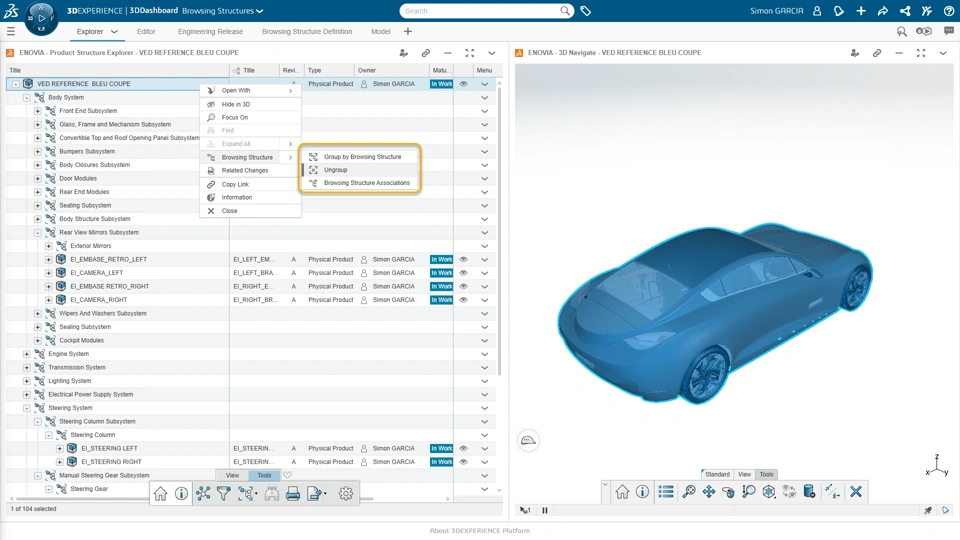Open the Model tab

pyautogui.click(x=380, y=31)
